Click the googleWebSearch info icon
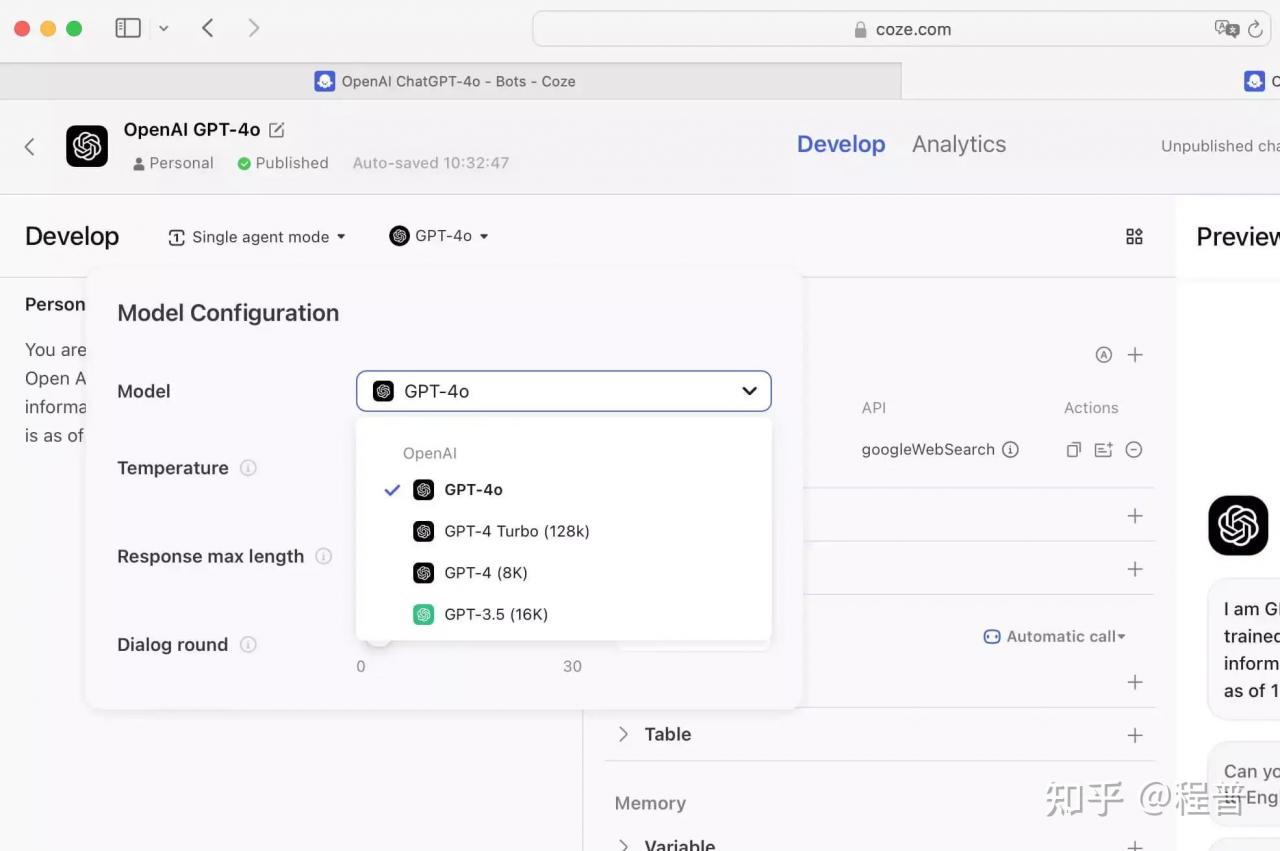 (1010, 450)
